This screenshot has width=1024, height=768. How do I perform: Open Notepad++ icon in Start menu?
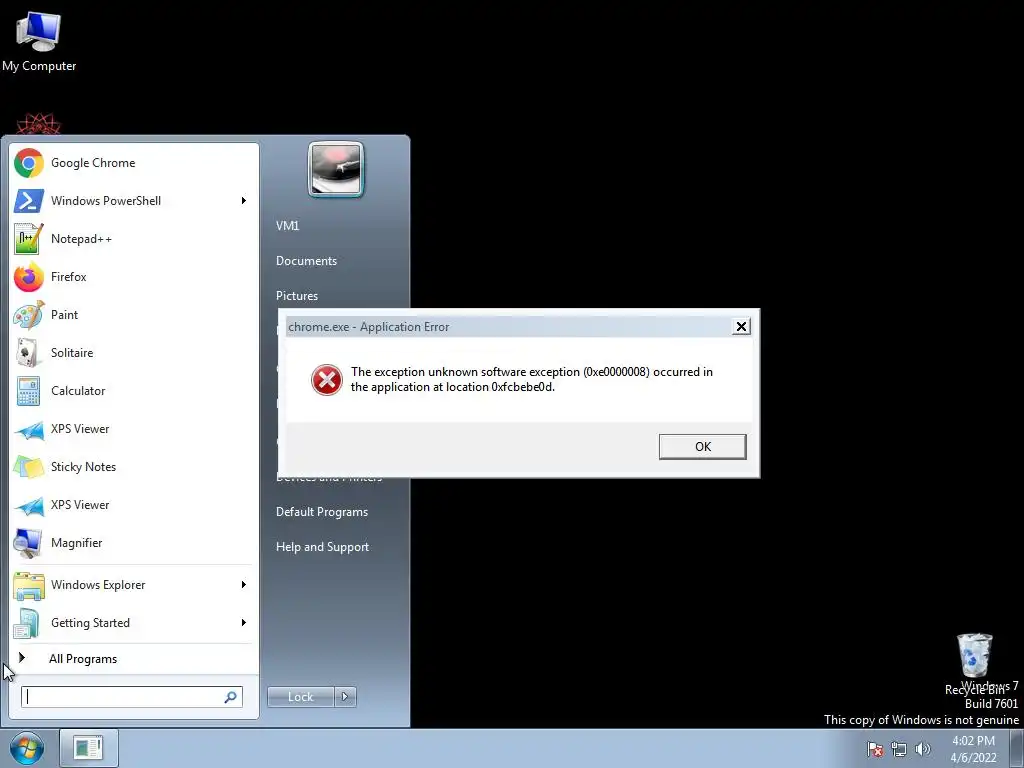coord(28,239)
